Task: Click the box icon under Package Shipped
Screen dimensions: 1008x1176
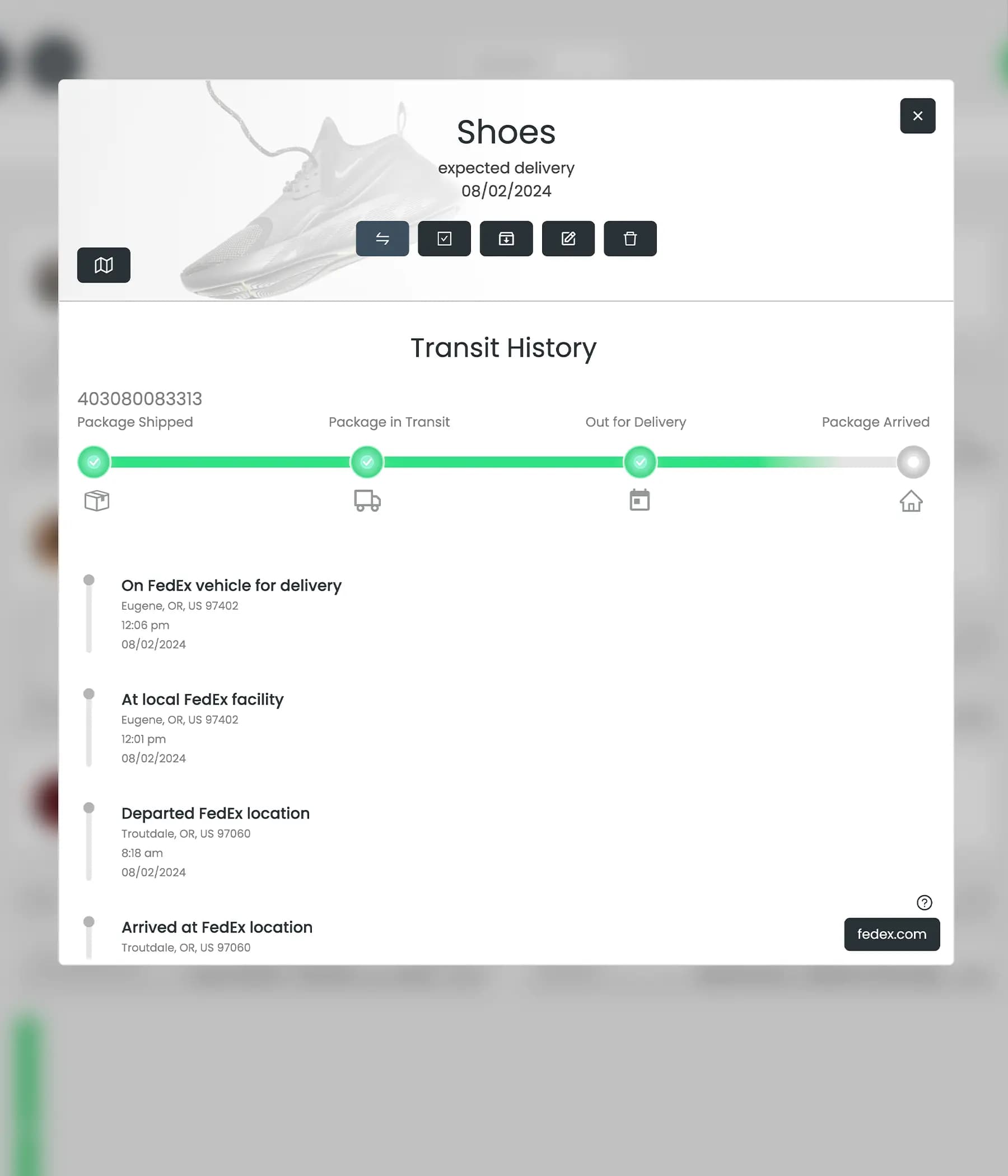Action: (x=96, y=501)
